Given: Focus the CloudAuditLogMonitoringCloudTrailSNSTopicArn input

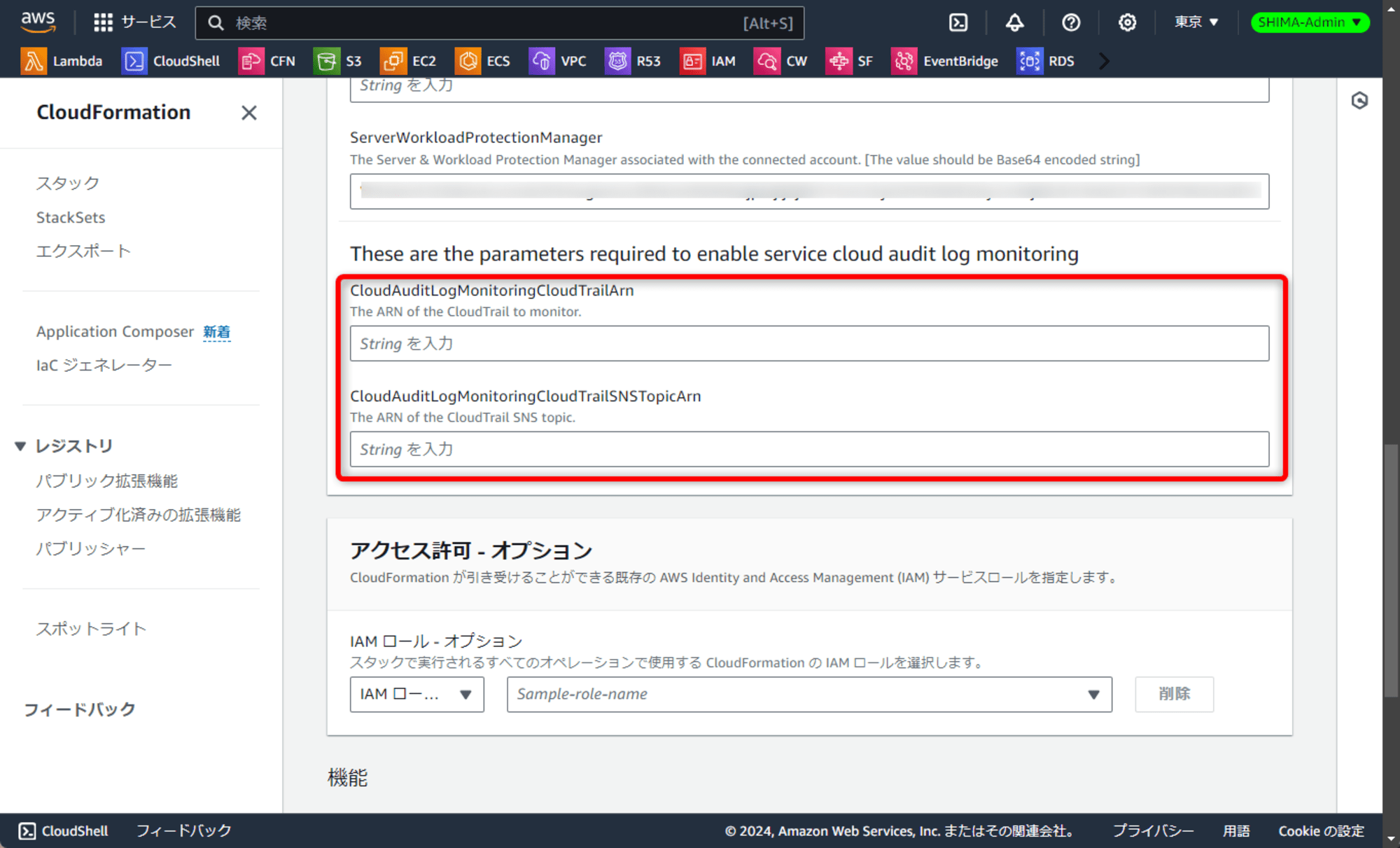Looking at the screenshot, I should click(x=809, y=449).
